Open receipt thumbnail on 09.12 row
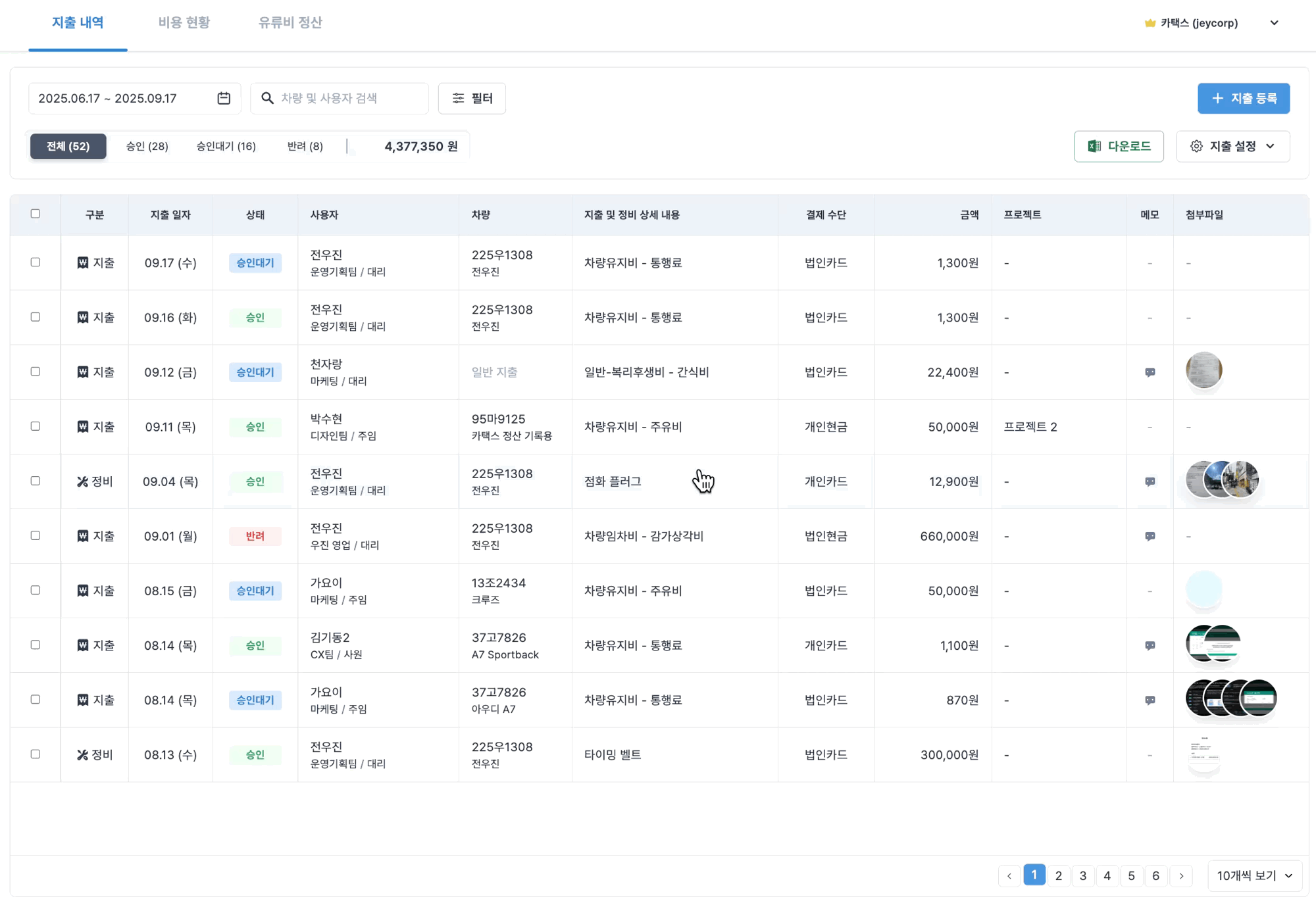The image size is (1316, 905). [1203, 370]
